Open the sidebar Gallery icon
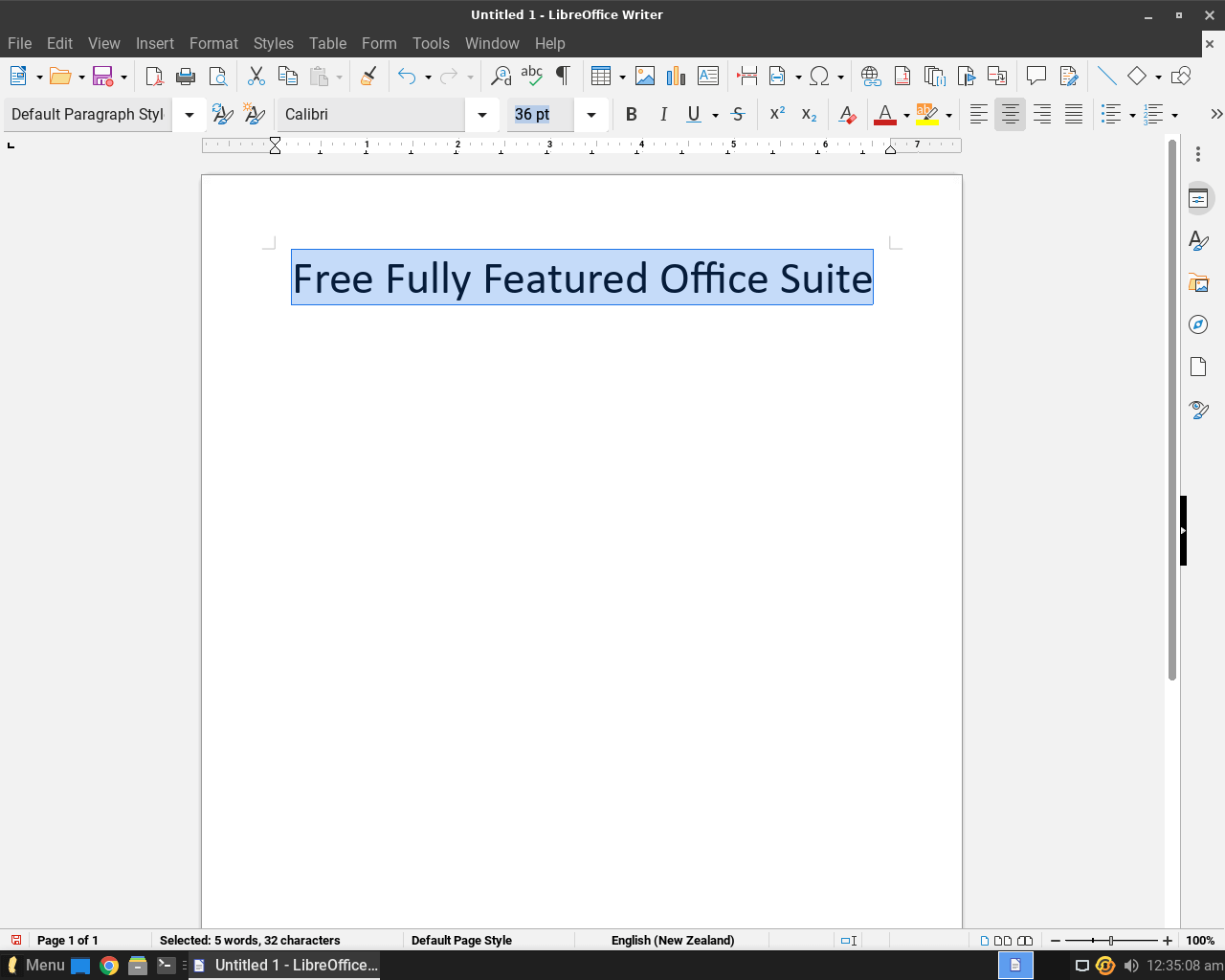Viewport: 1225px width, 980px height. coord(1198,283)
